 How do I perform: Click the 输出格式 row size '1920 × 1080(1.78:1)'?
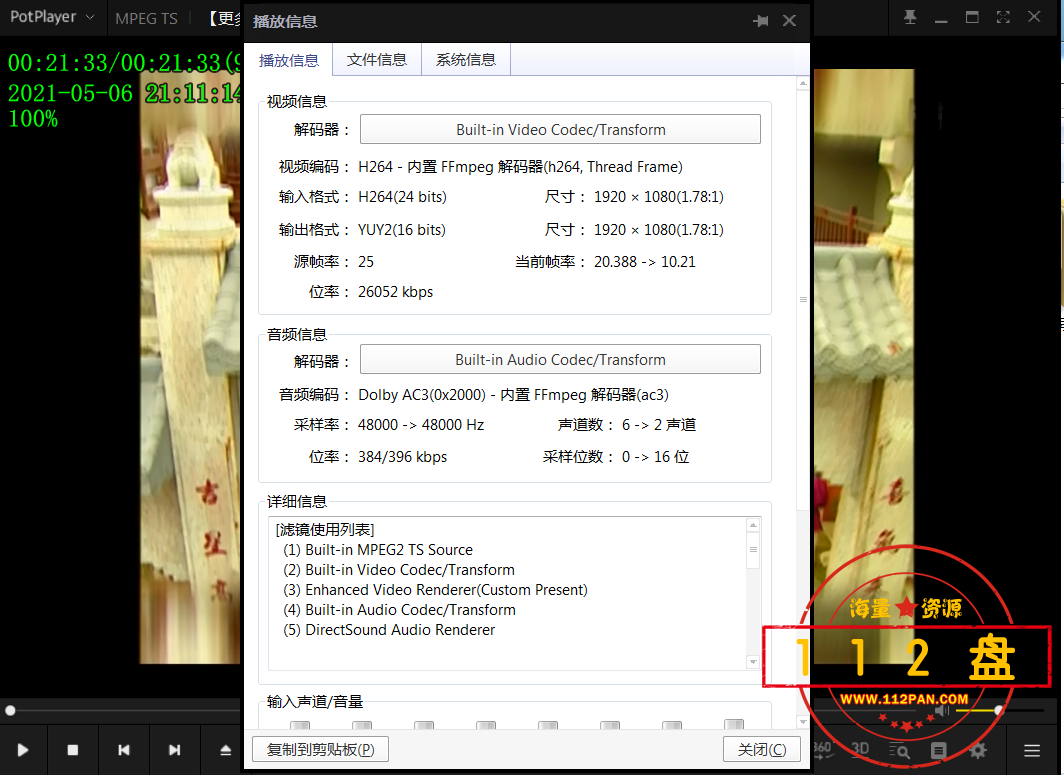[659, 230]
